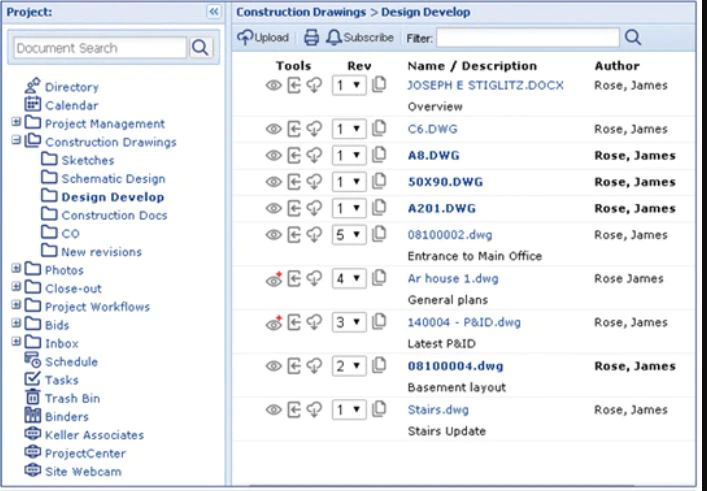Click into the Document Search field
Screen dimensions: 707x491
(x=100, y=48)
